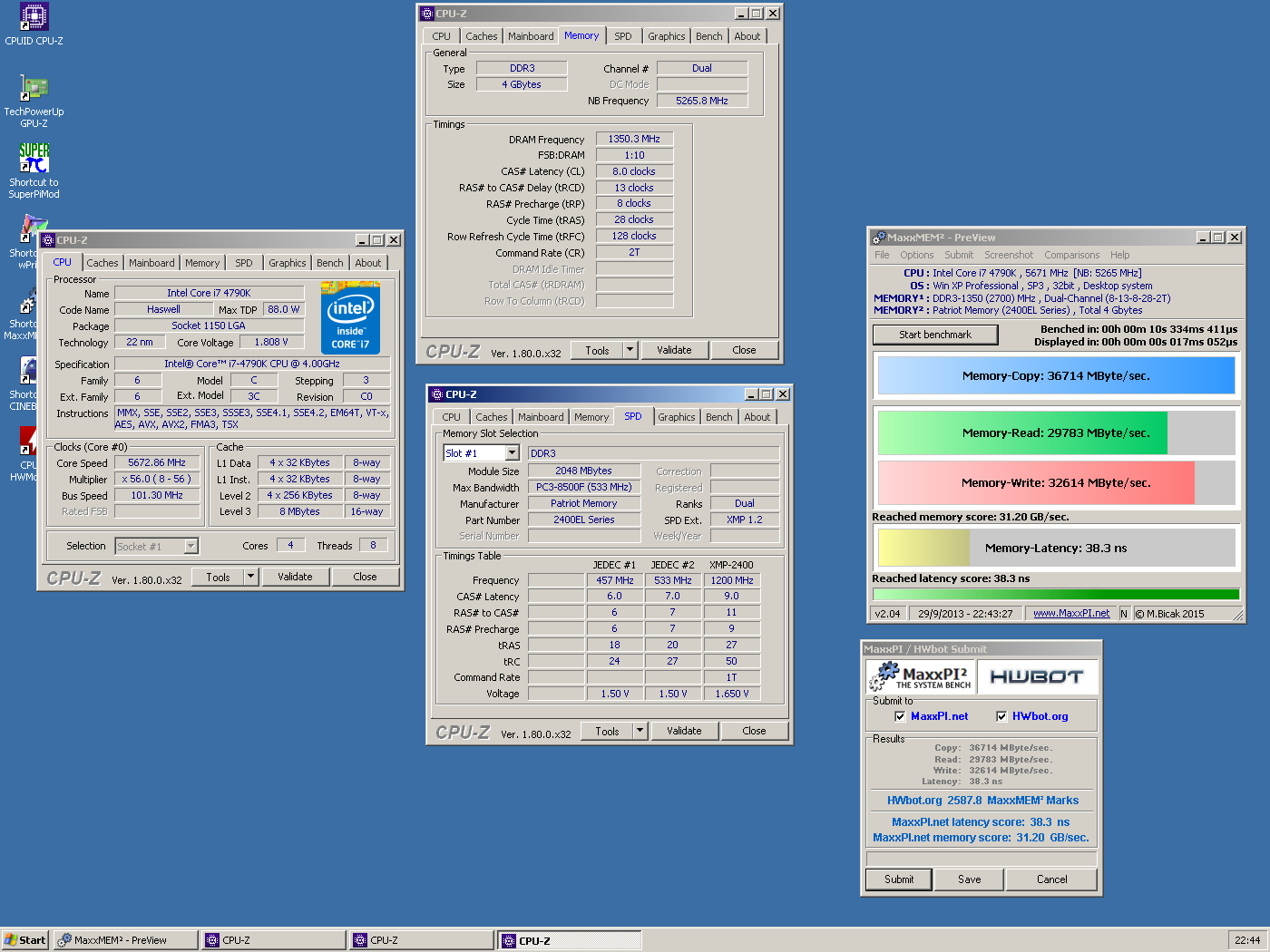Image resolution: width=1270 pixels, height=952 pixels.
Task: Click the Memory-Latency result bar
Action: click(x=1056, y=548)
